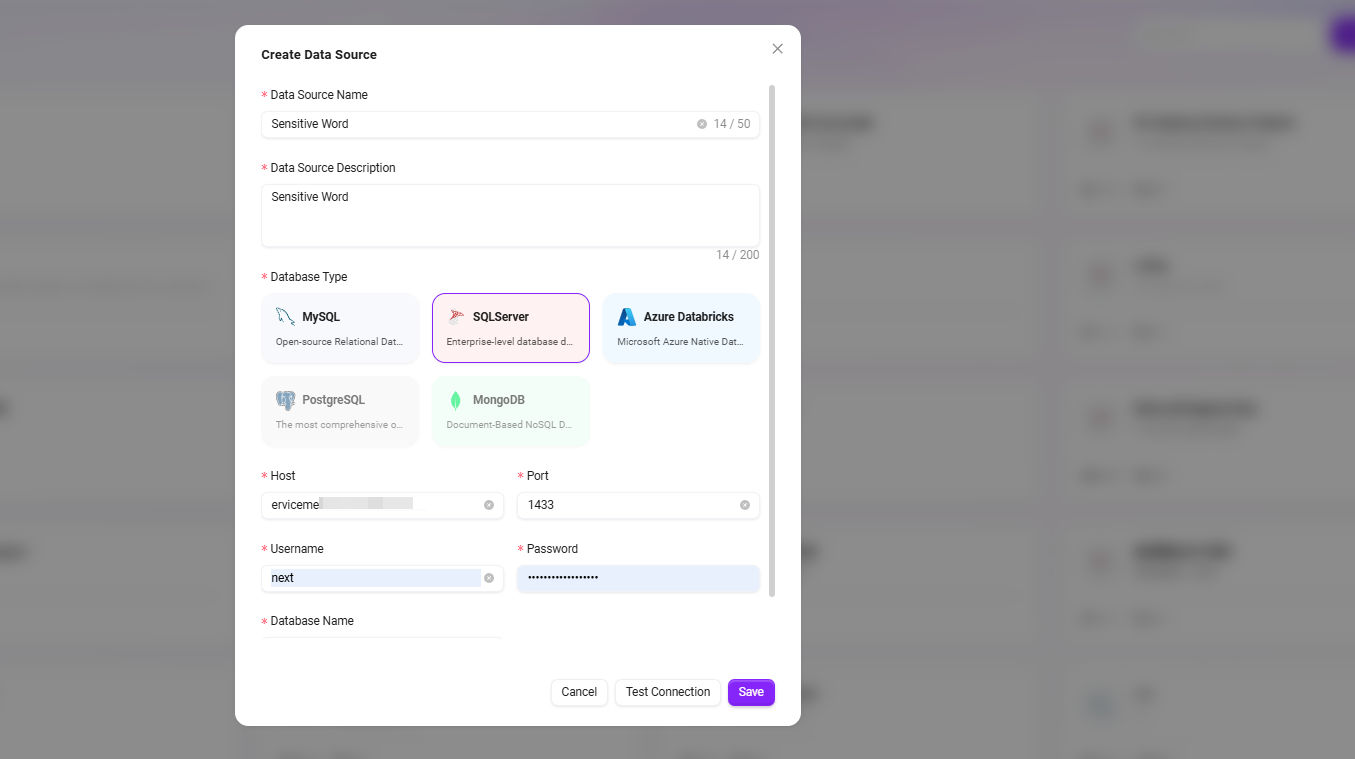Select the MongoDB database type card

coord(510,411)
